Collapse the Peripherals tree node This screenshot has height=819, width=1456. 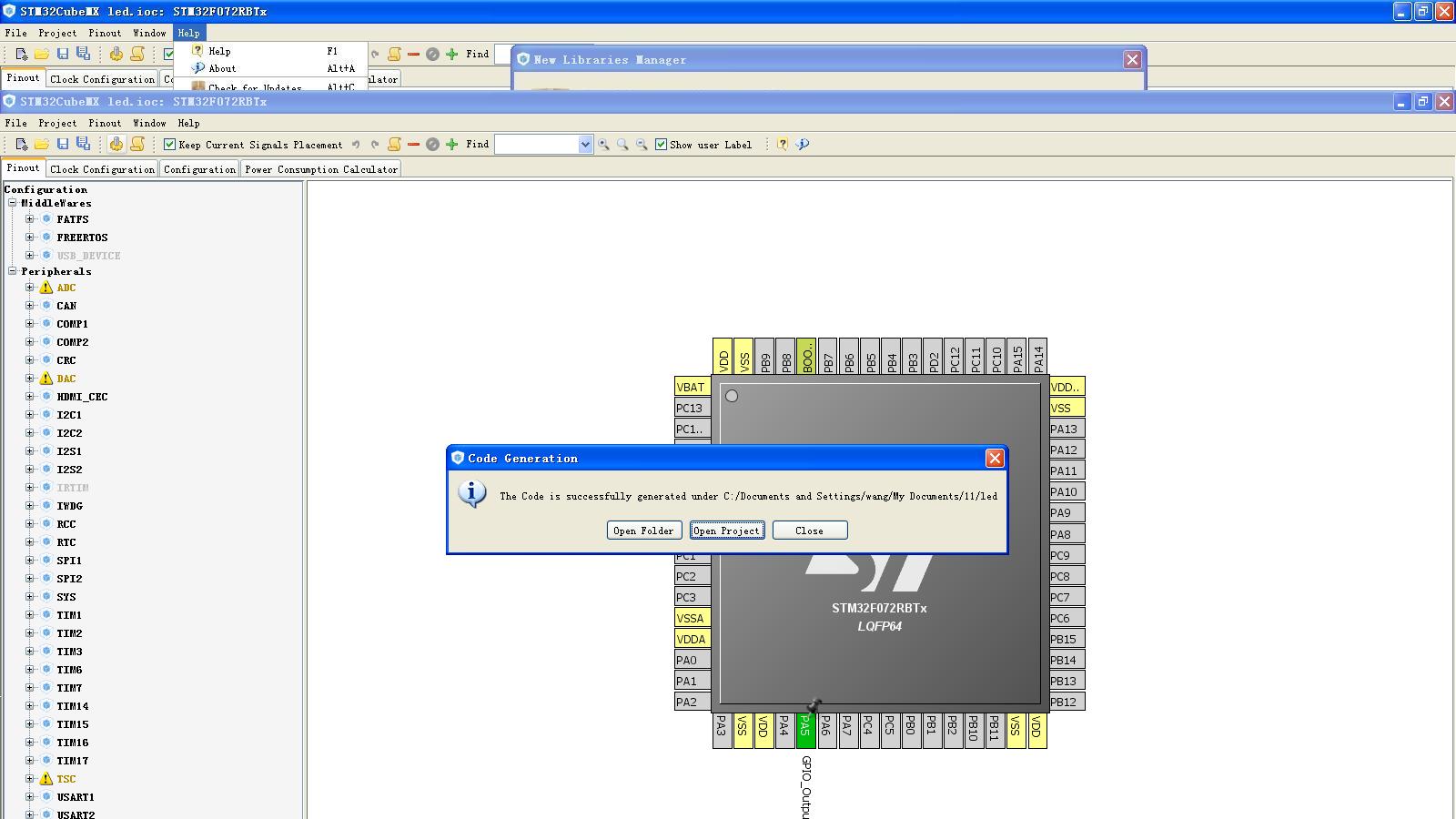pos(13,271)
